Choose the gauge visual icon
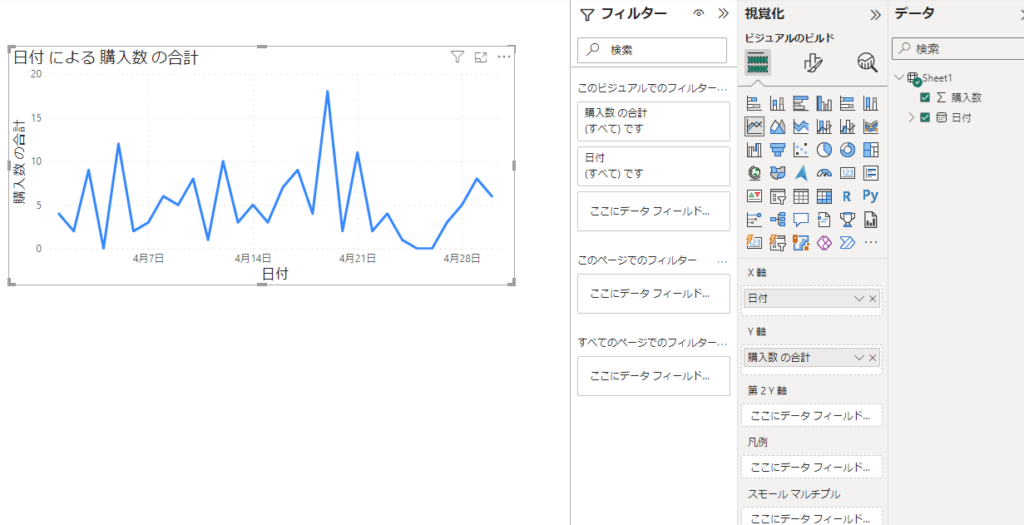1024x525 pixels. pyautogui.click(x=825, y=173)
